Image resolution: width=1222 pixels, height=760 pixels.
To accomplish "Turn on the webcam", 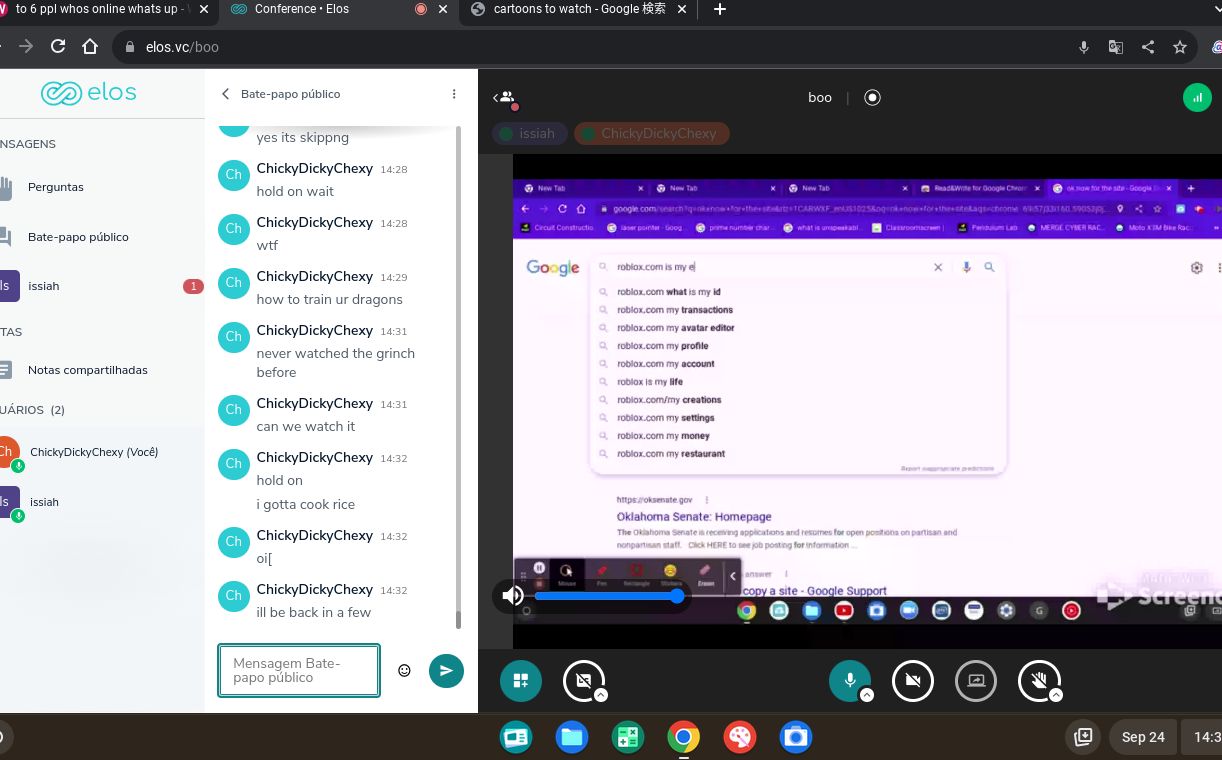I will pos(912,681).
